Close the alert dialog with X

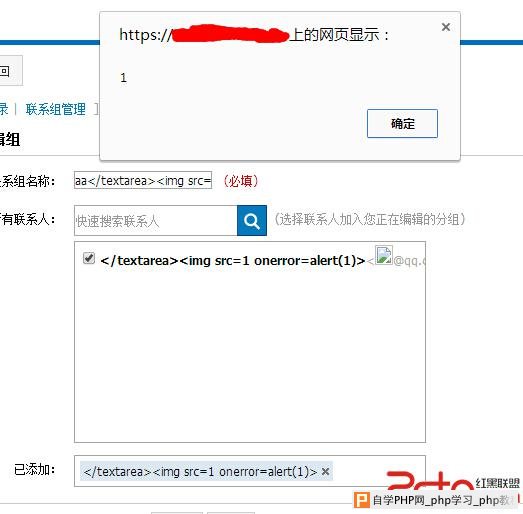coord(446,27)
